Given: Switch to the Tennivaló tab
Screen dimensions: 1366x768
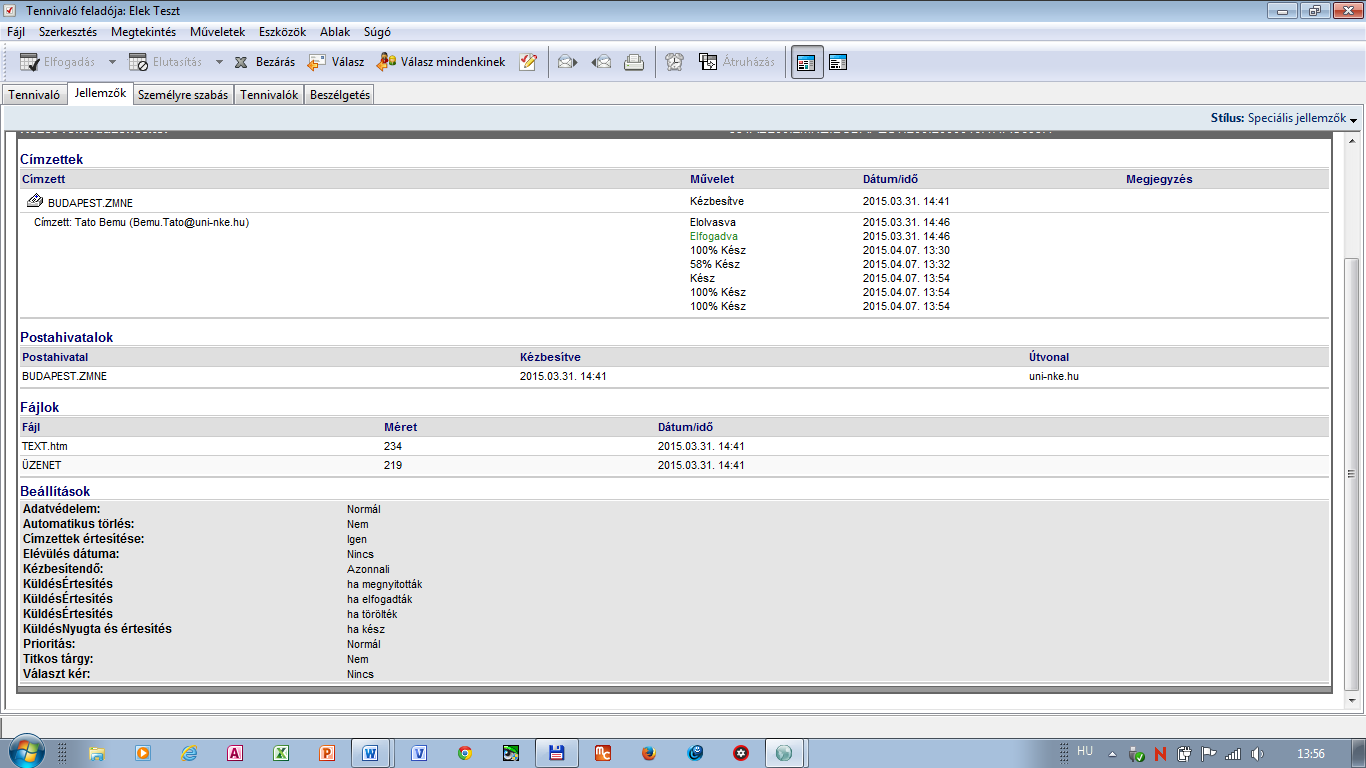Looking at the screenshot, I should (35, 95).
